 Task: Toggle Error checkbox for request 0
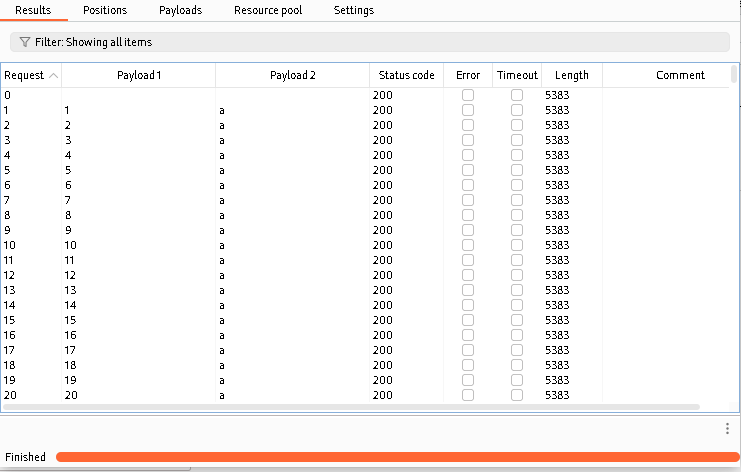(x=468, y=95)
